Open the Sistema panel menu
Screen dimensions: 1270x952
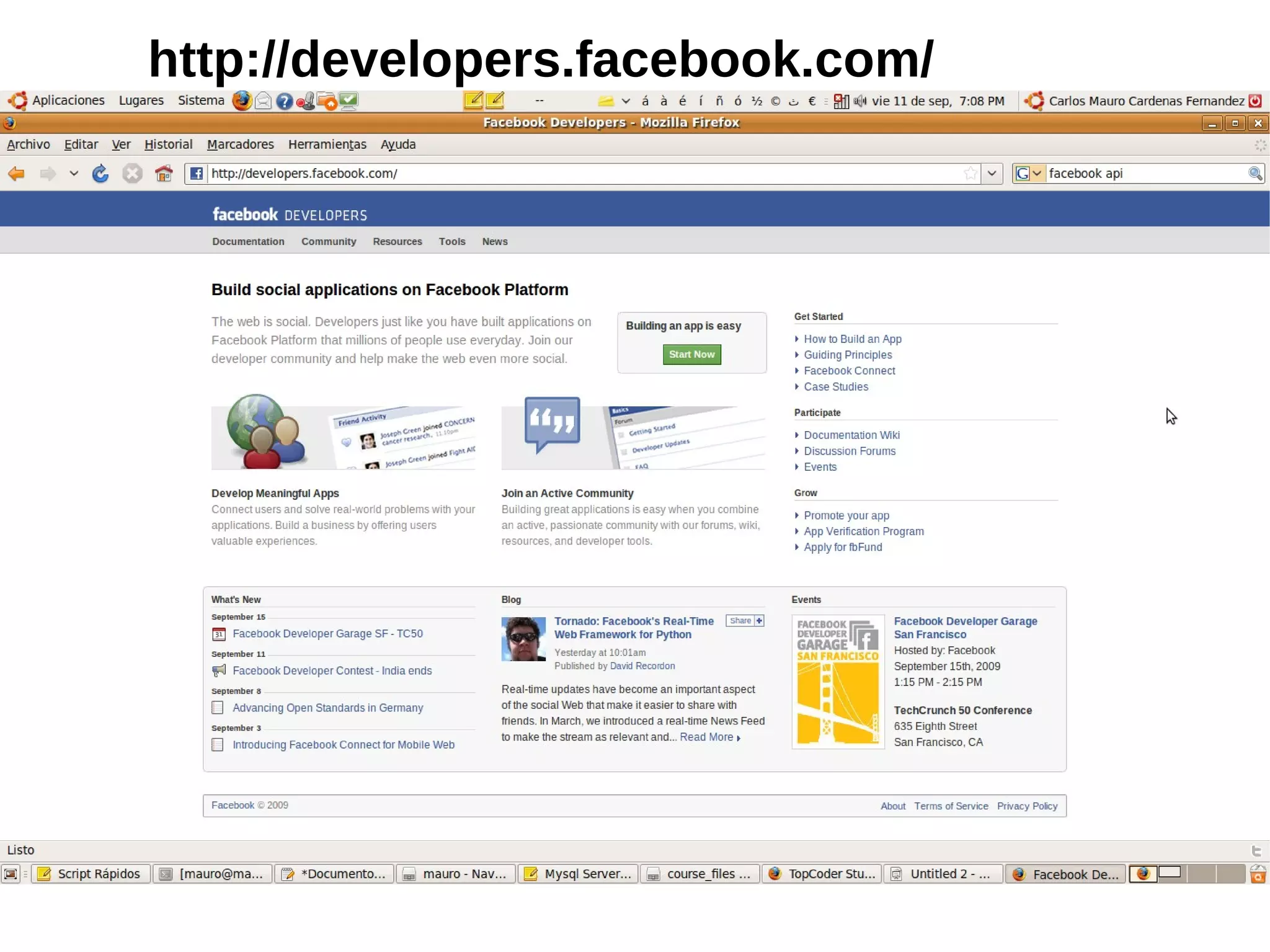[201, 100]
